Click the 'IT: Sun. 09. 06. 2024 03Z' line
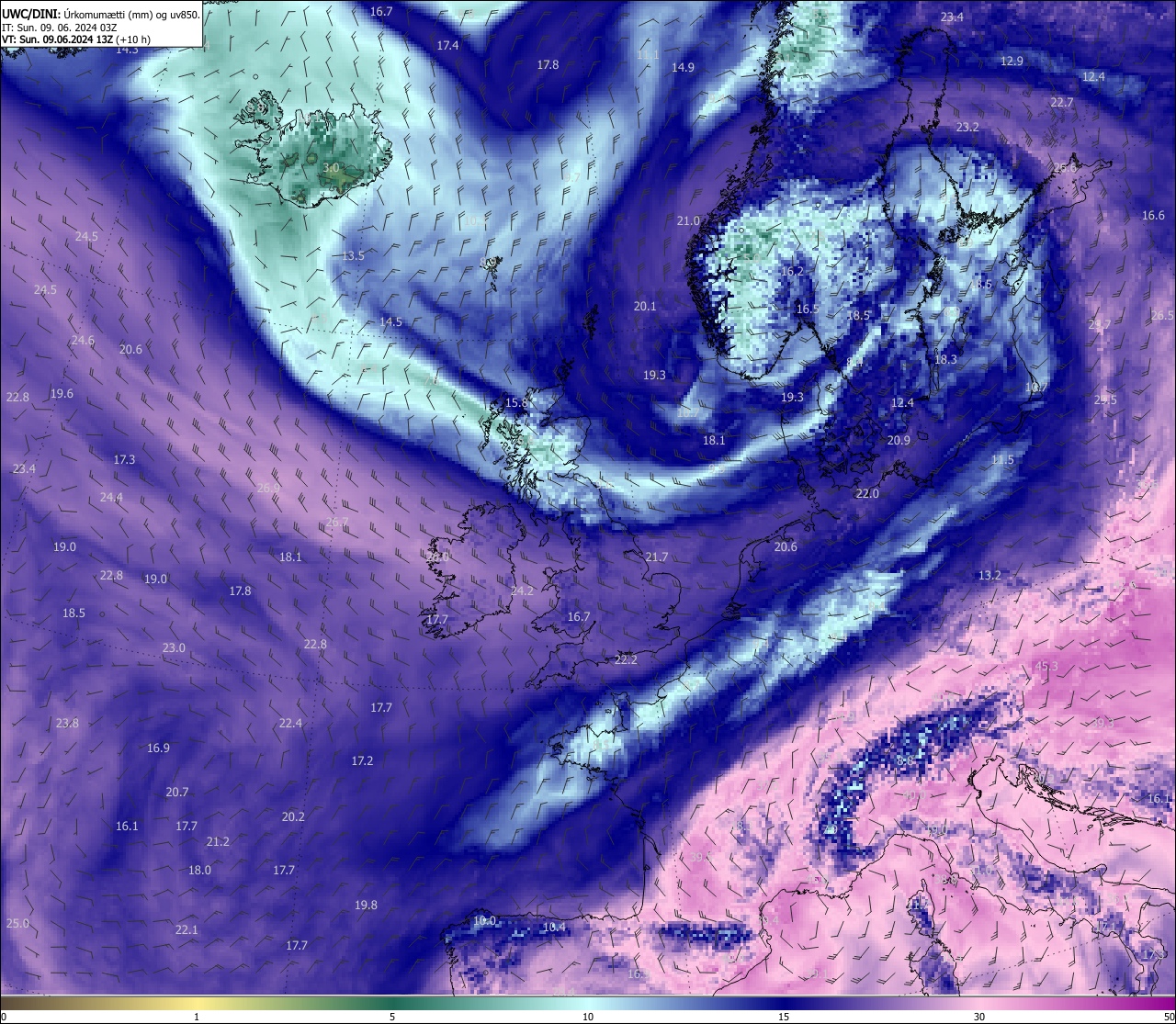The width and height of the screenshot is (1176, 1024). click(58, 28)
